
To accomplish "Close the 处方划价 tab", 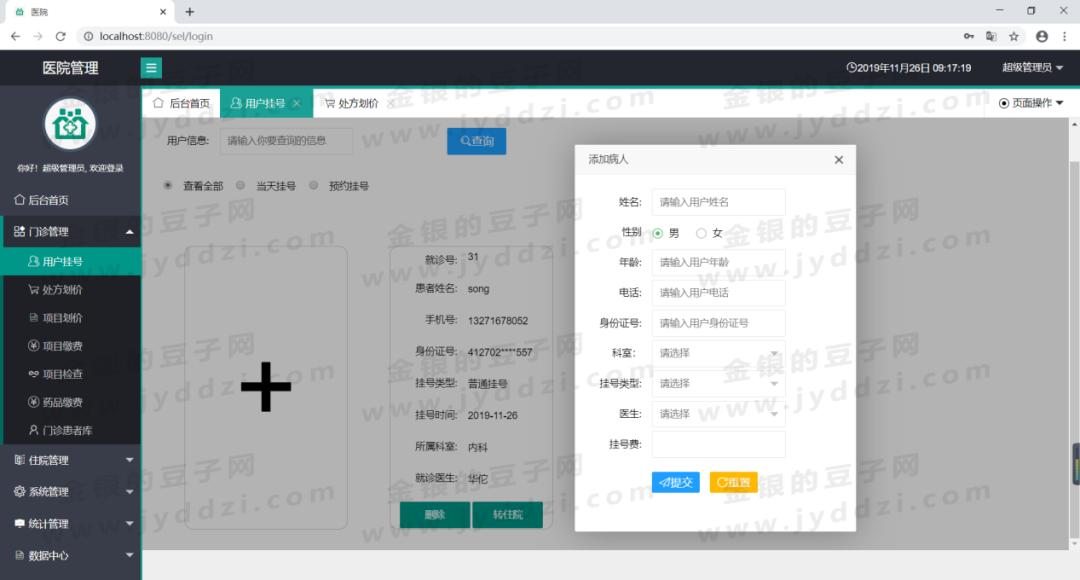I will (x=391, y=103).
